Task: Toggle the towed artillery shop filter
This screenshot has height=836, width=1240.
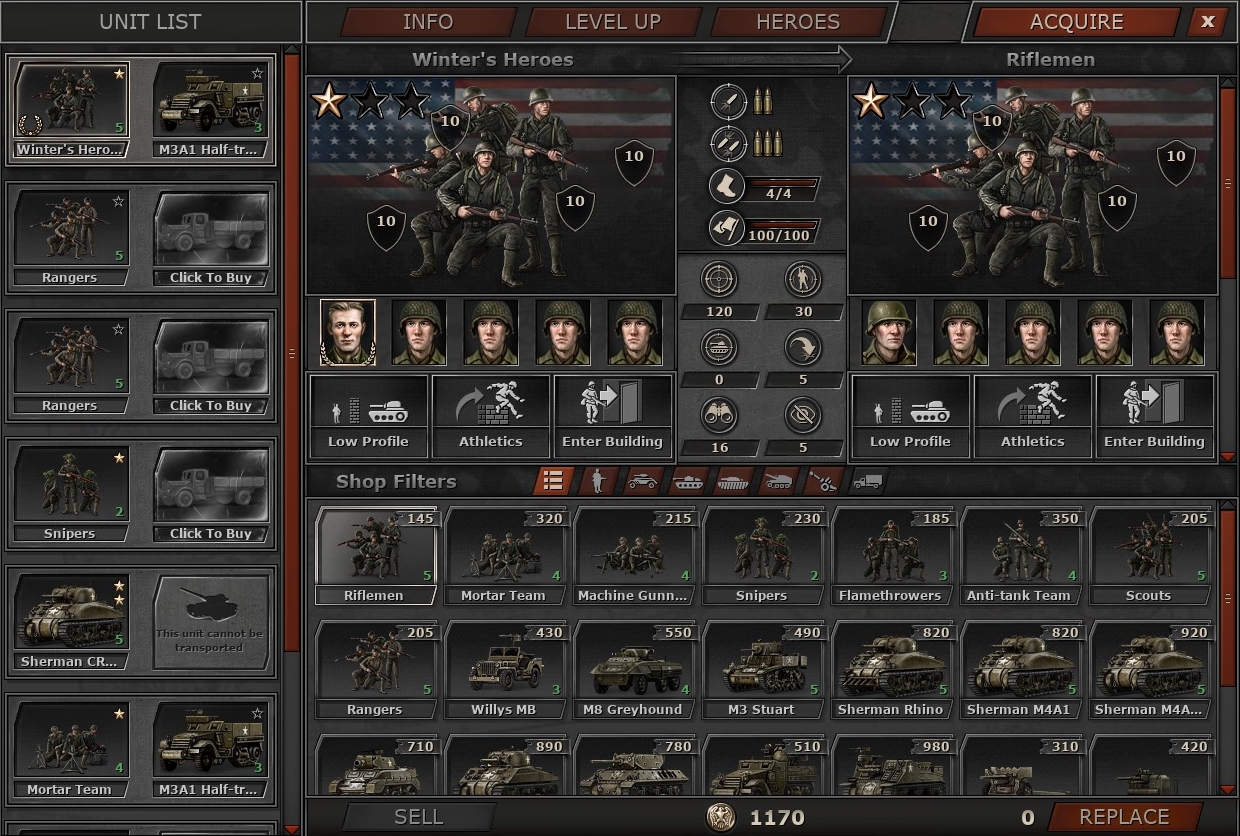Action: click(x=824, y=481)
